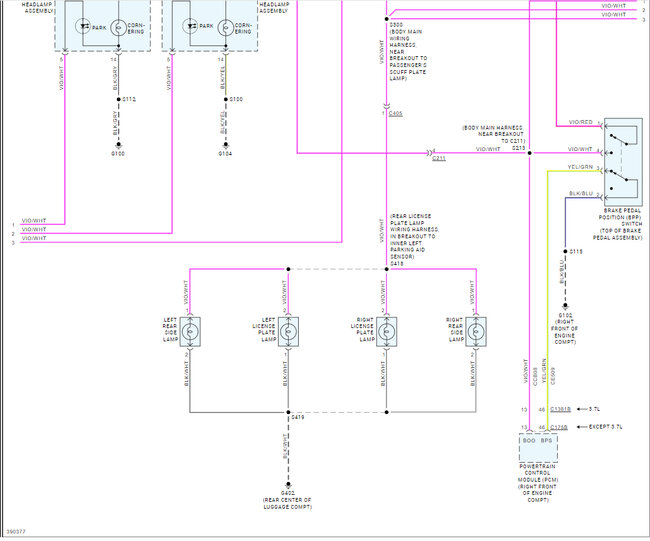
Task: Click the Right License Plate Lamp symbol
Action: [x=386, y=332]
